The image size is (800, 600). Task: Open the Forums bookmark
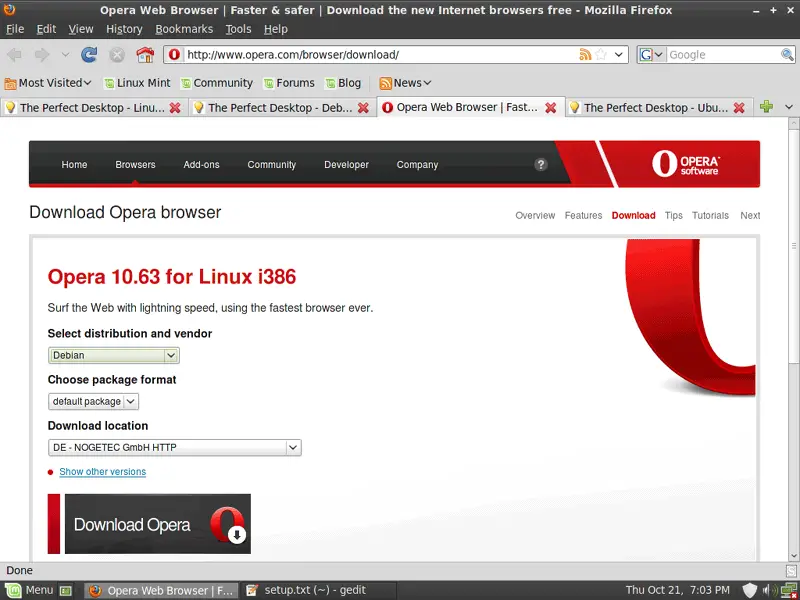coord(289,83)
